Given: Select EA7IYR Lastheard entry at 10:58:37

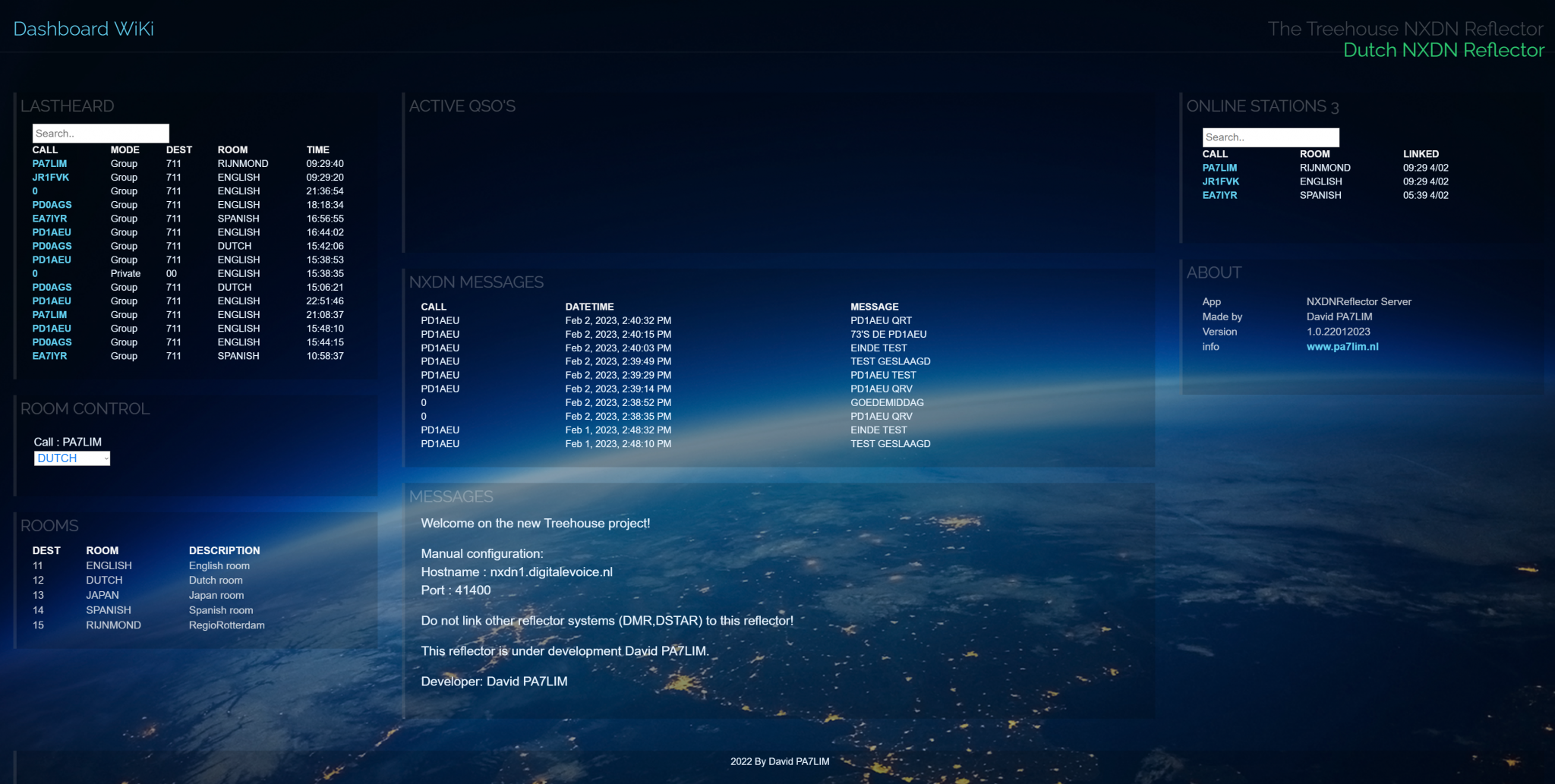Looking at the screenshot, I should coord(49,356).
